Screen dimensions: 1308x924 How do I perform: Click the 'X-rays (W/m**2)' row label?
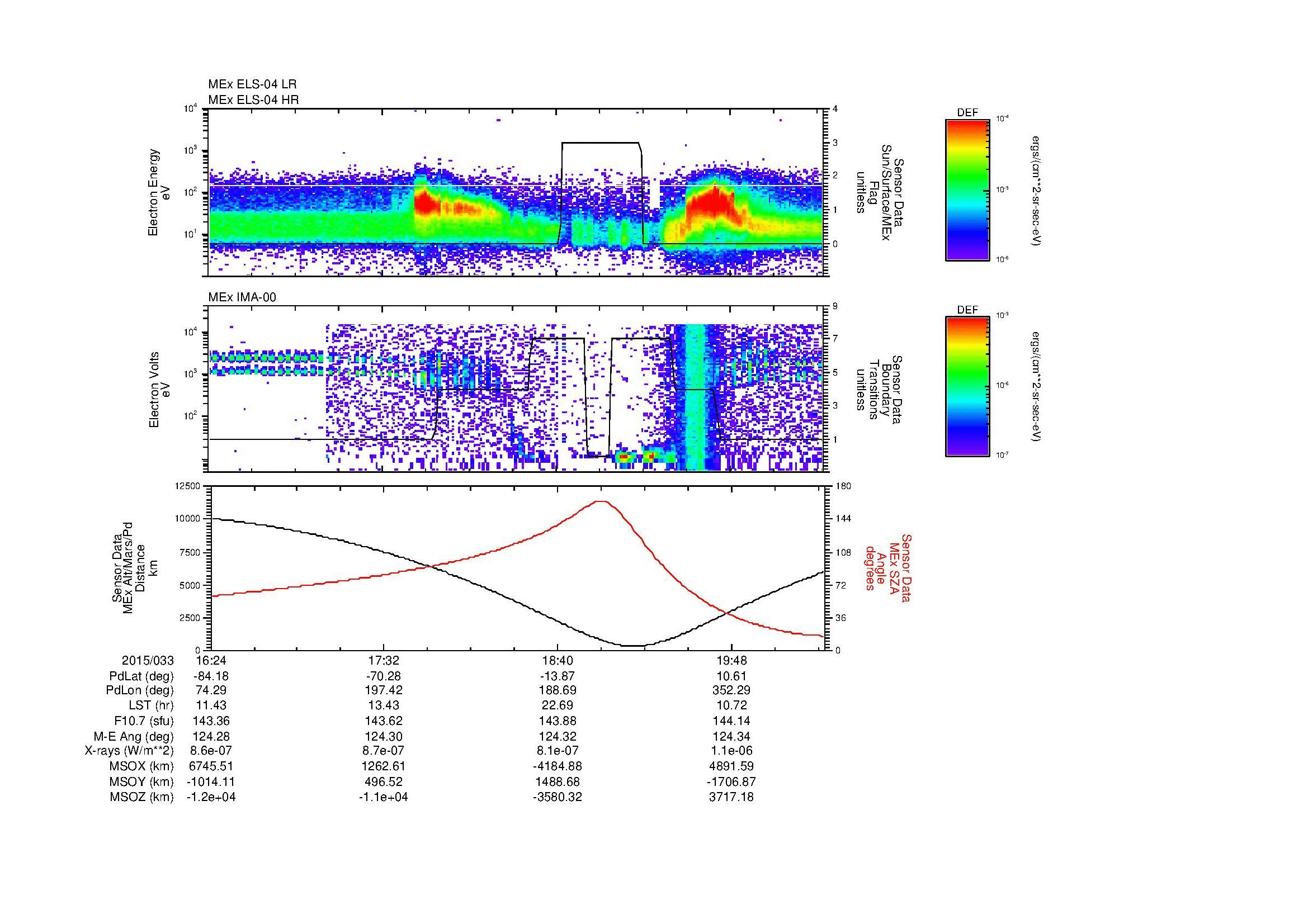coord(129,751)
